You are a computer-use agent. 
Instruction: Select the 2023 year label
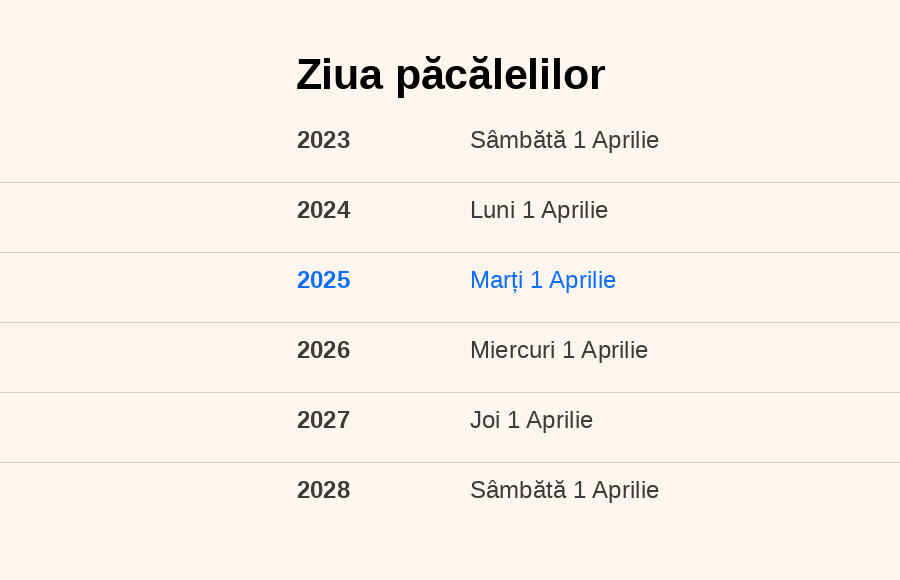pos(323,140)
